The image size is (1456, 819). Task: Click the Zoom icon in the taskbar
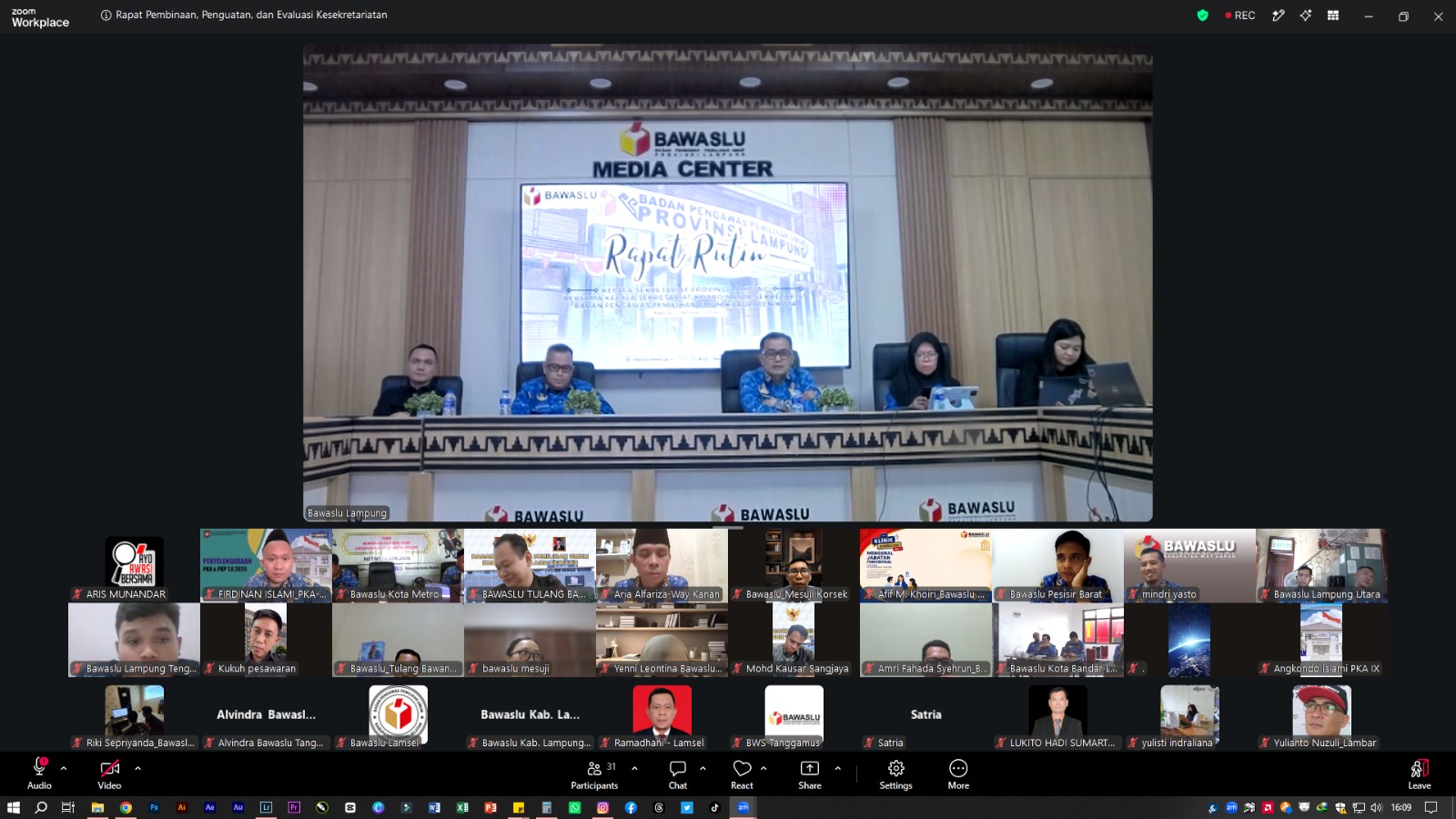click(743, 807)
